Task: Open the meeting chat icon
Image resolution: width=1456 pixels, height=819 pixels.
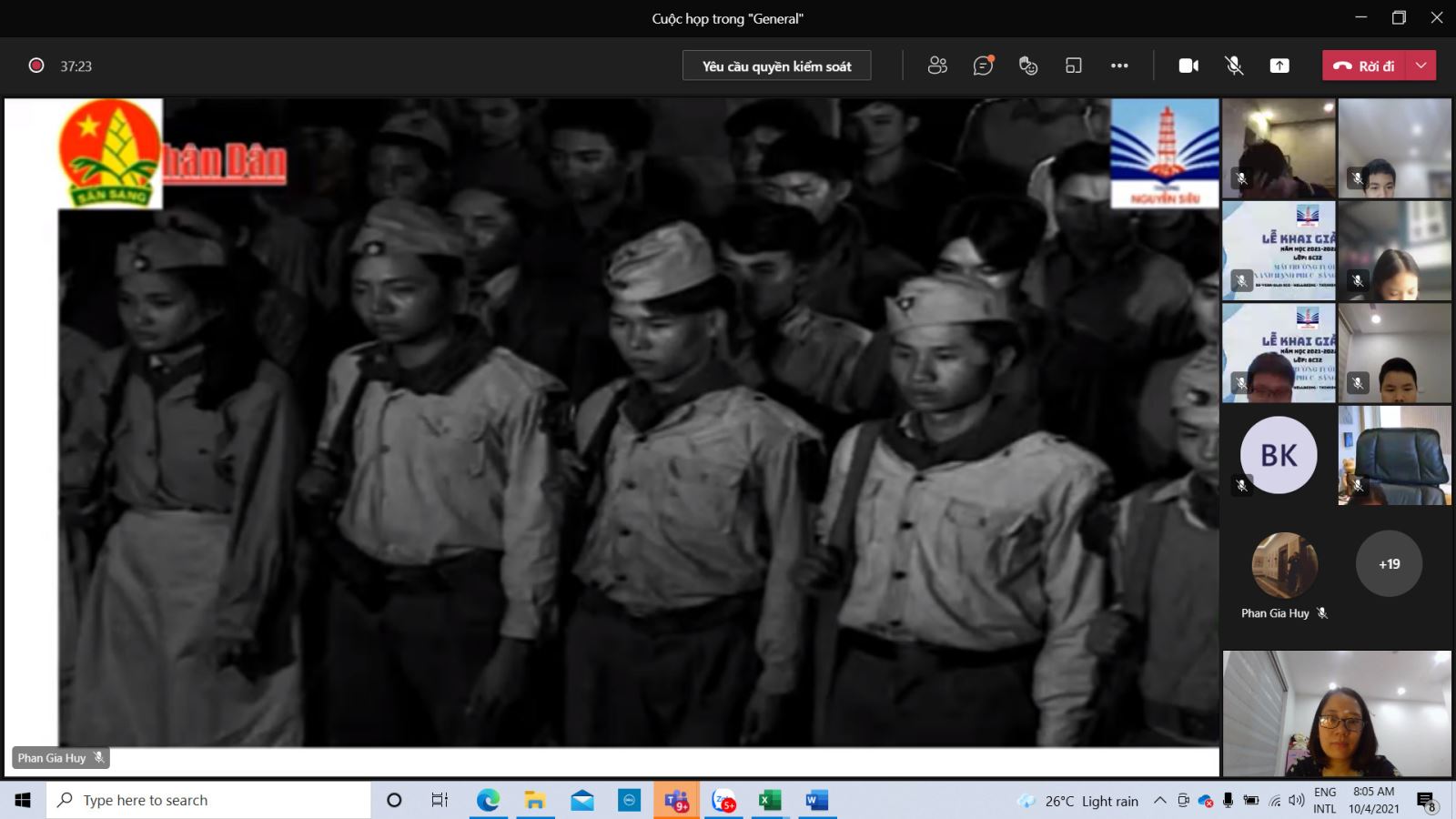Action: pyautogui.click(x=983, y=66)
